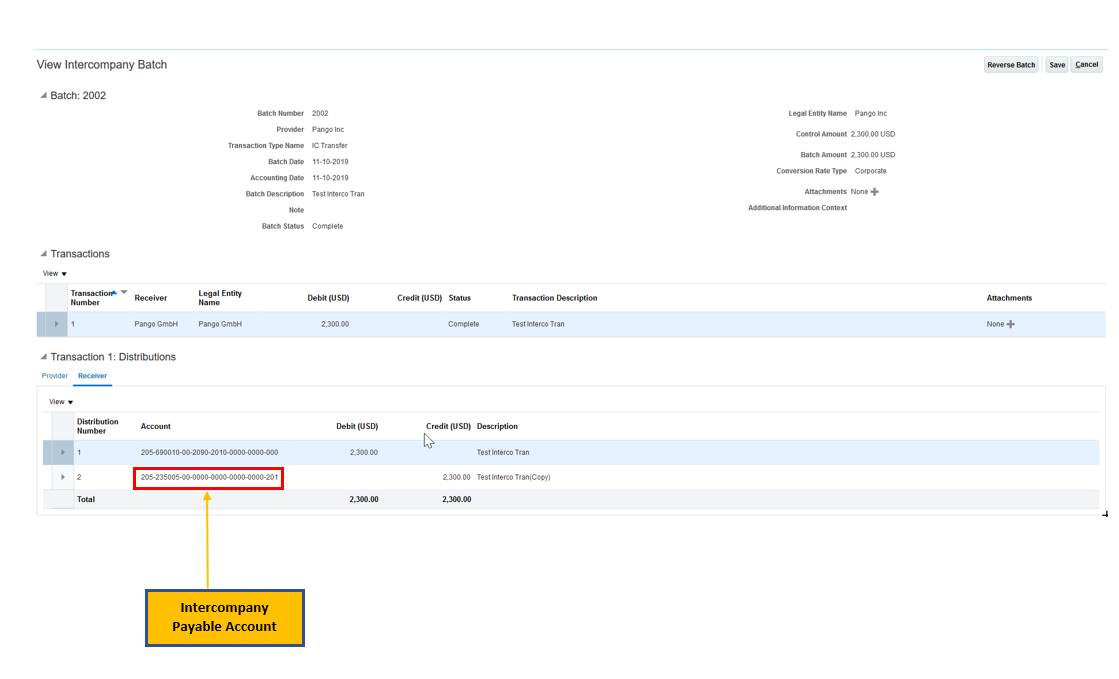The image size is (1119, 679).
Task: Sort Transaction Number column descending
Action: [x=124, y=292]
